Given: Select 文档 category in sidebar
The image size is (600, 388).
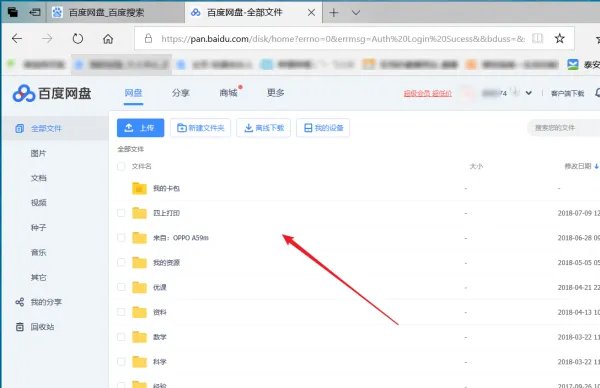Looking at the screenshot, I should 38,178.
